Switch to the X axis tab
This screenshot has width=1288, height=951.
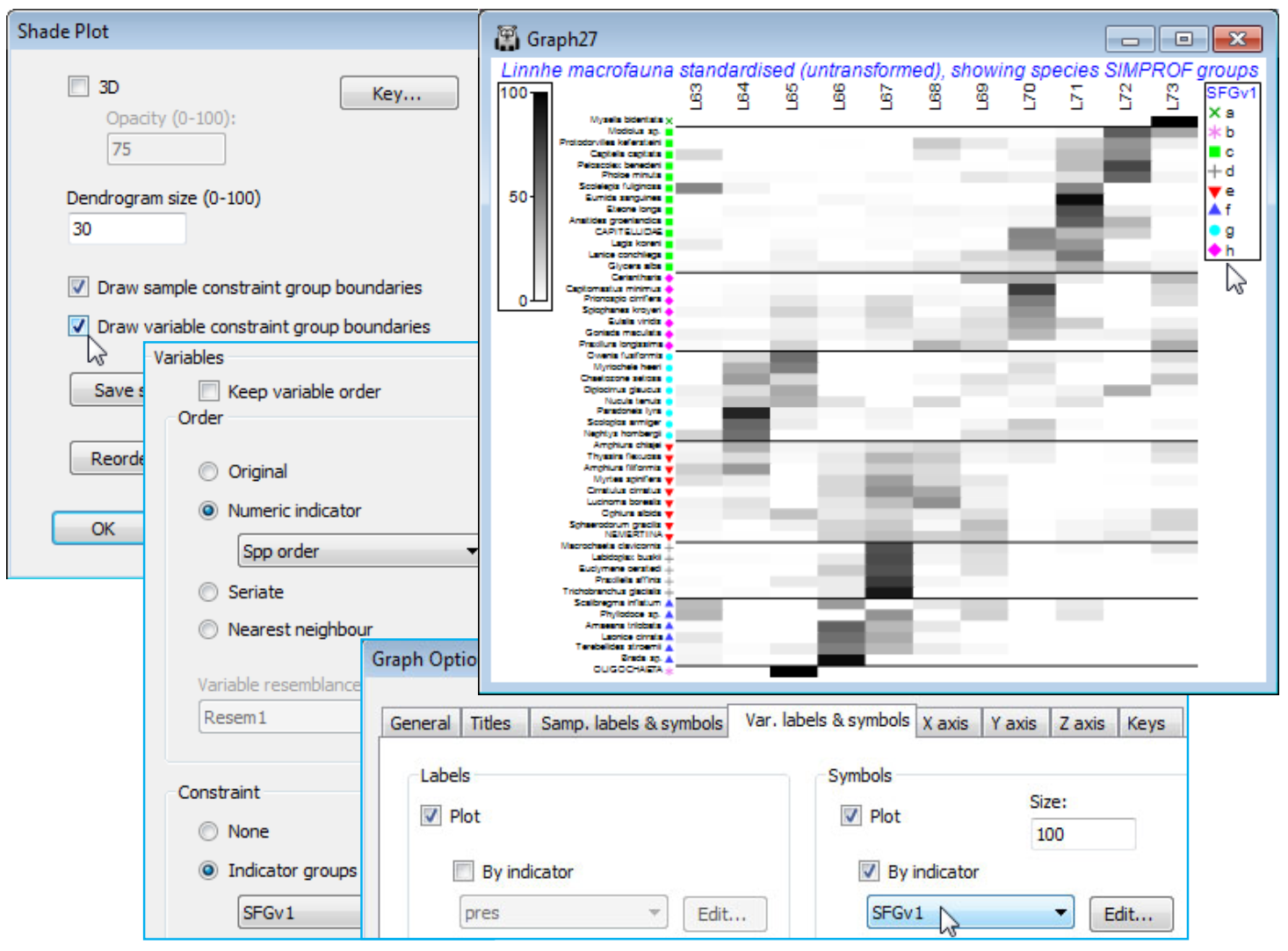pyautogui.click(x=945, y=723)
